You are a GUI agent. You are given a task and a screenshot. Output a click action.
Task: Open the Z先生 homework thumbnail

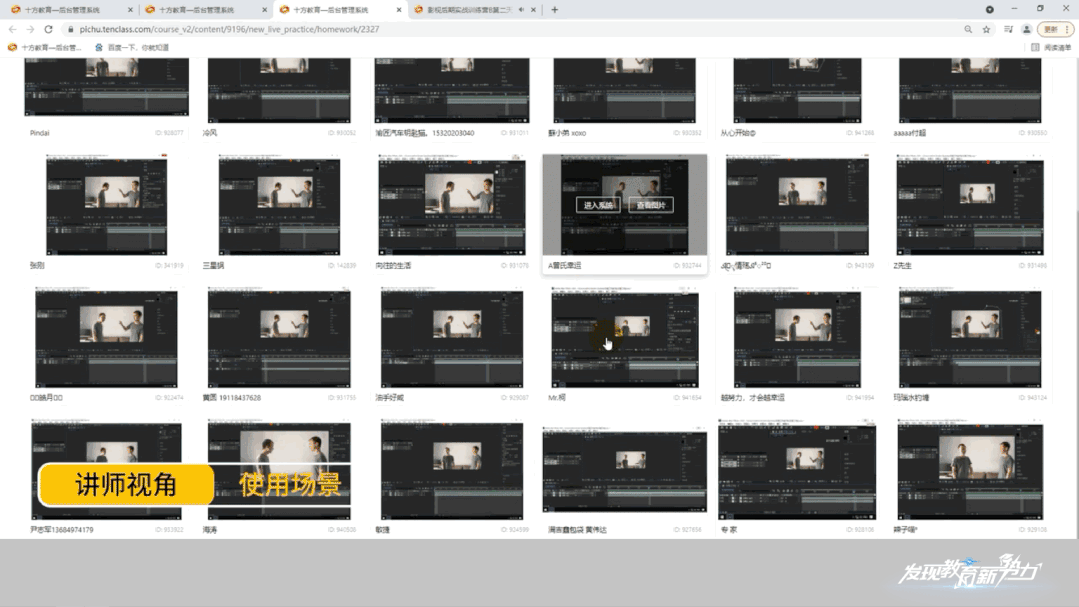click(x=969, y=205)
